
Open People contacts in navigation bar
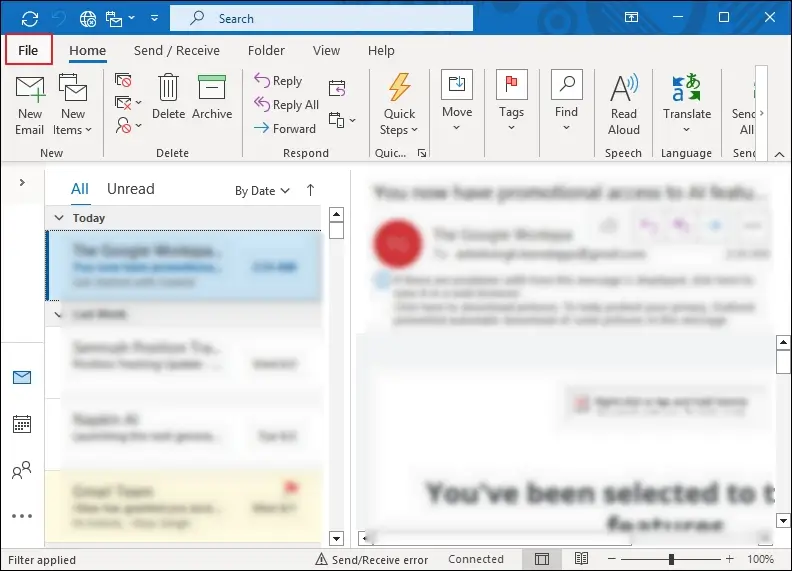(22, 470)
